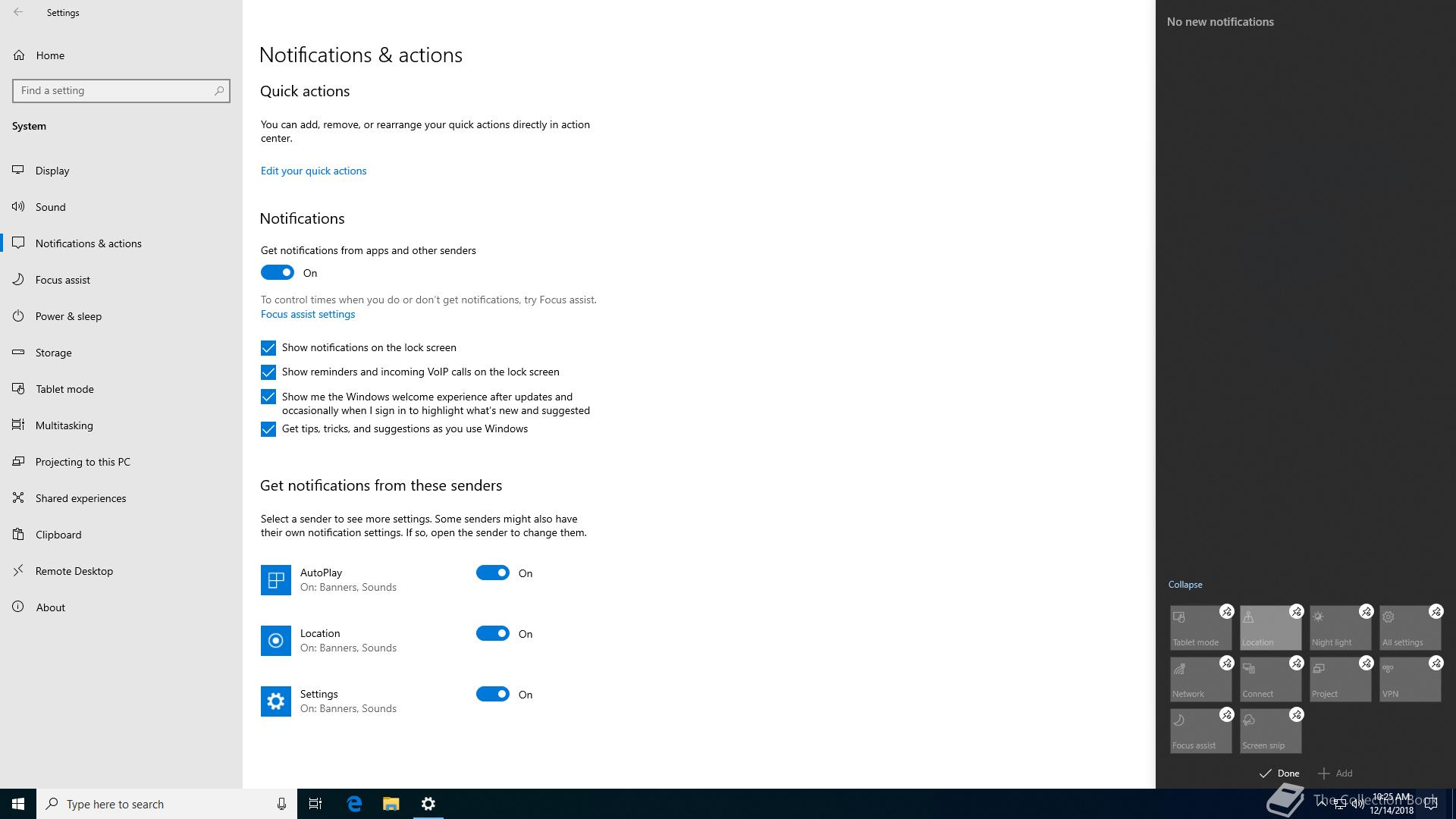Viewport: 1456px width, 819px height.
Task: Select the Tablet mode quick action tile
Action: click(x=1200, y=628)
